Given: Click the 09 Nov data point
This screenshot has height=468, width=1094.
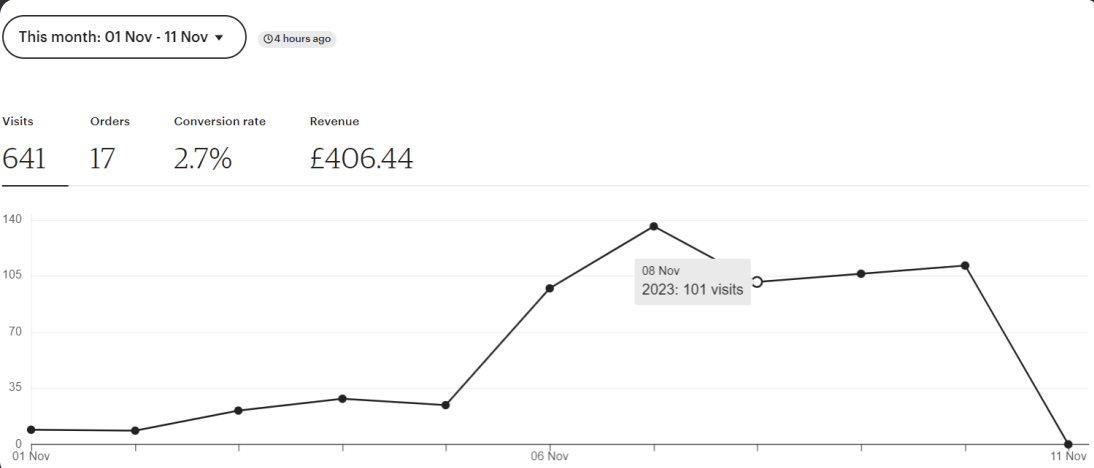Looking at the screenshot, I should 861,273.
